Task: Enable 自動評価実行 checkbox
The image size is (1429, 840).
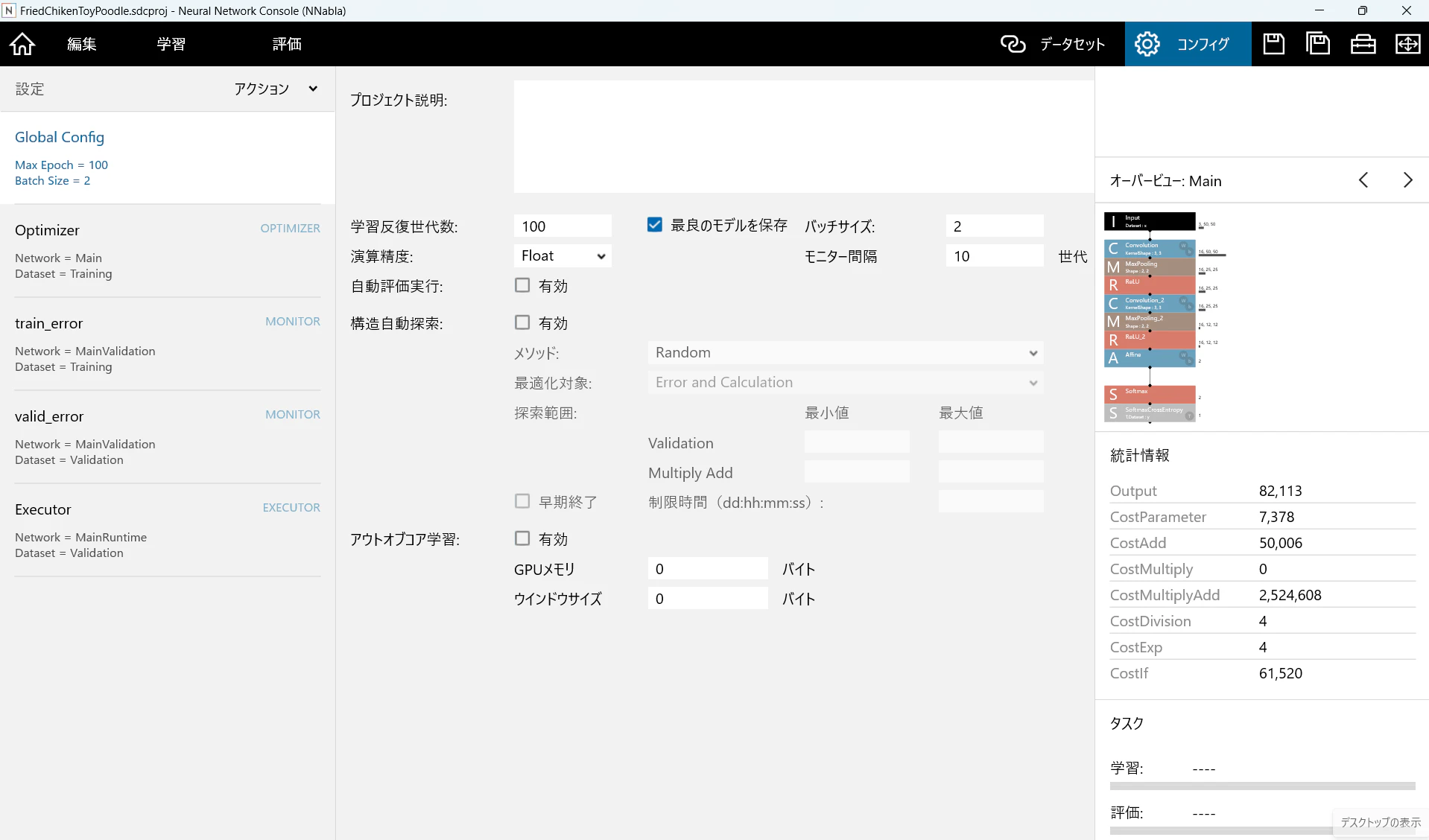Action: pyautogui.click(x=522, y=285)
